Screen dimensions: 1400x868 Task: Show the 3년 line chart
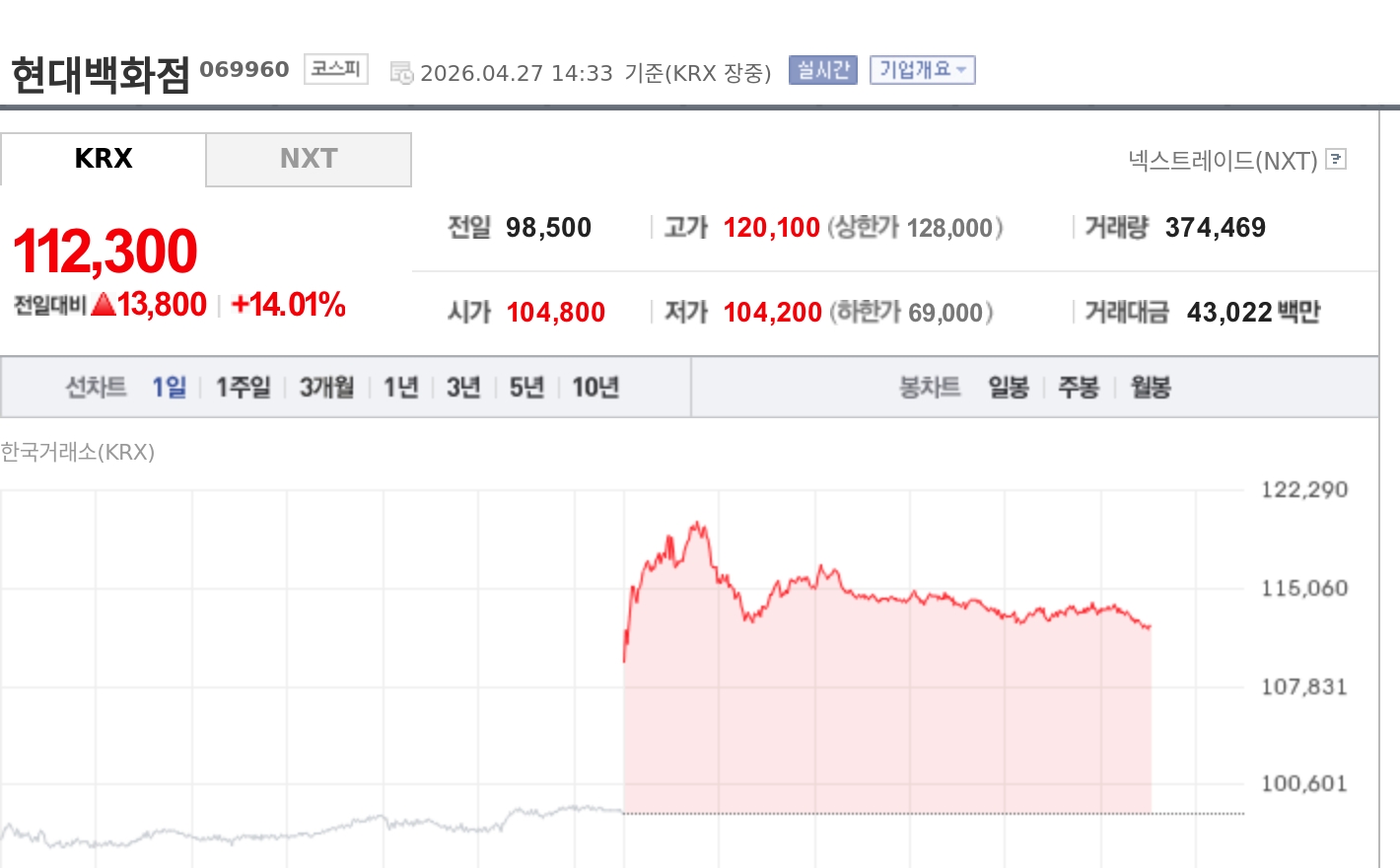click(x=463, y=387)
